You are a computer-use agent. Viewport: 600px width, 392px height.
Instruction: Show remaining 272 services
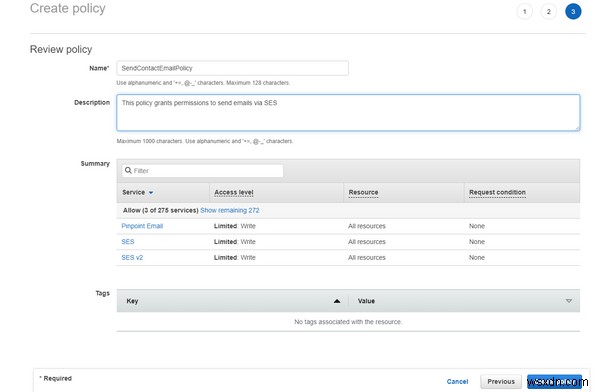[x=230, y=210]
